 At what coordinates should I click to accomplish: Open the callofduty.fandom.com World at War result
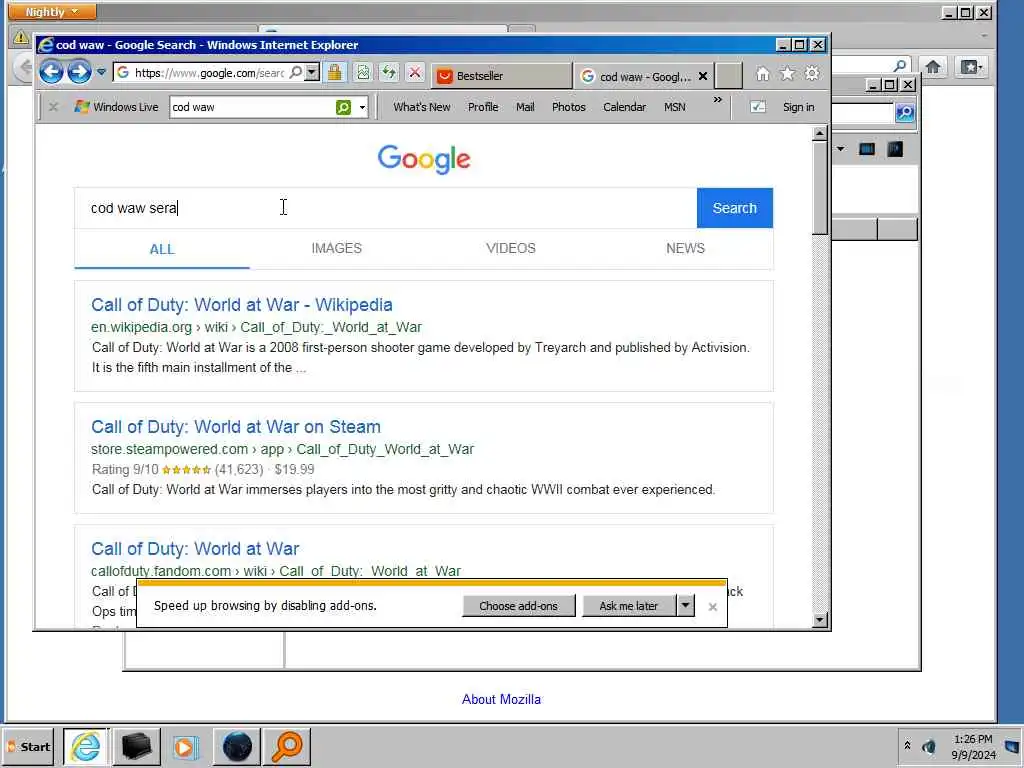click(195, 549)
